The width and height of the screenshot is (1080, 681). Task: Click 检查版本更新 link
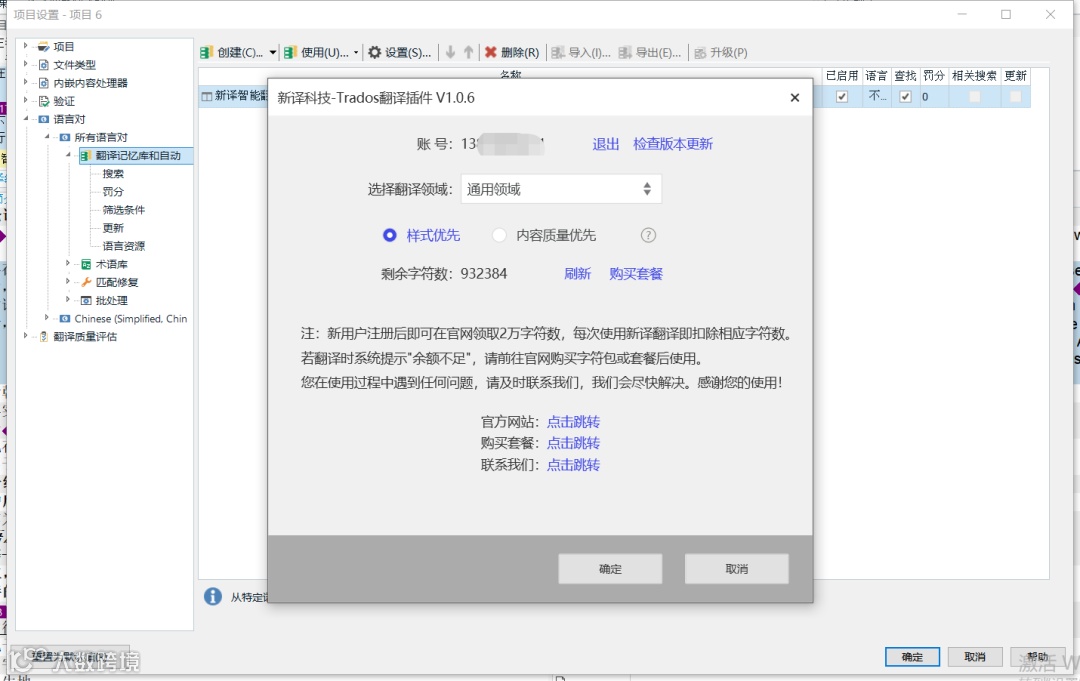tap(673, 145)
